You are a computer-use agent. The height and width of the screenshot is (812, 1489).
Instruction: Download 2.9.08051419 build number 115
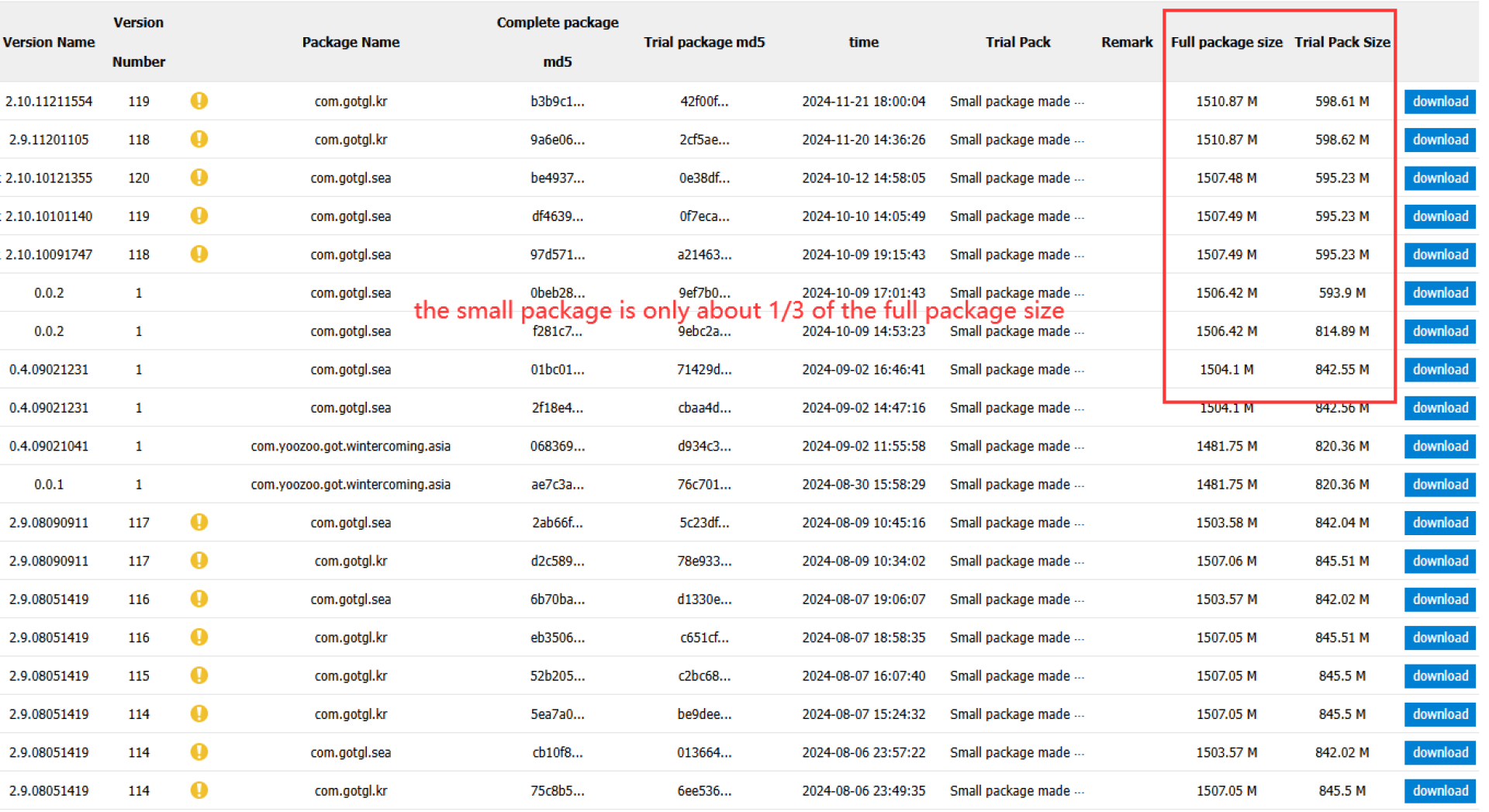(x=1439, y=676)
